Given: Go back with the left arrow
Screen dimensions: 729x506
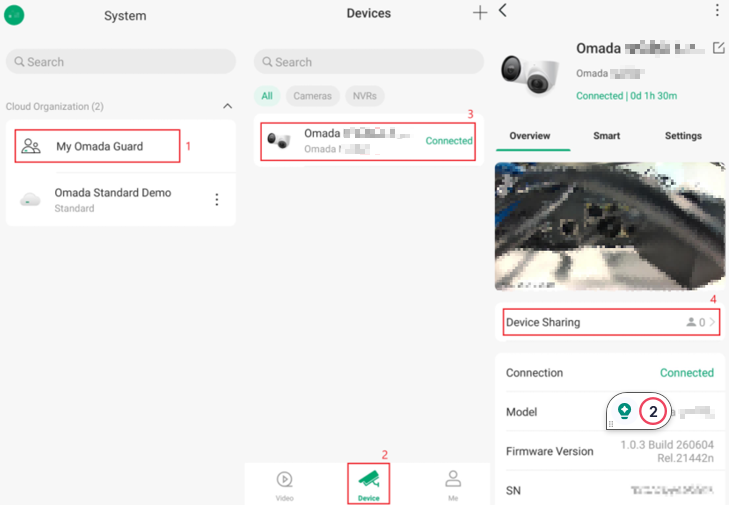Looking at the screenshot, I should coord(503,10).
